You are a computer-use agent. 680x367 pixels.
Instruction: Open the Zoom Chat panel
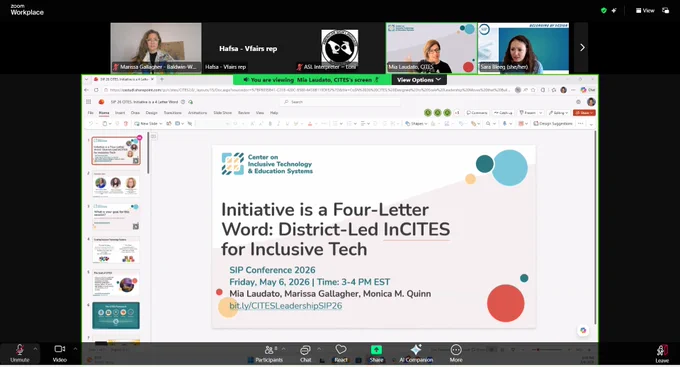pyautogui.click(x=305, y=353)
